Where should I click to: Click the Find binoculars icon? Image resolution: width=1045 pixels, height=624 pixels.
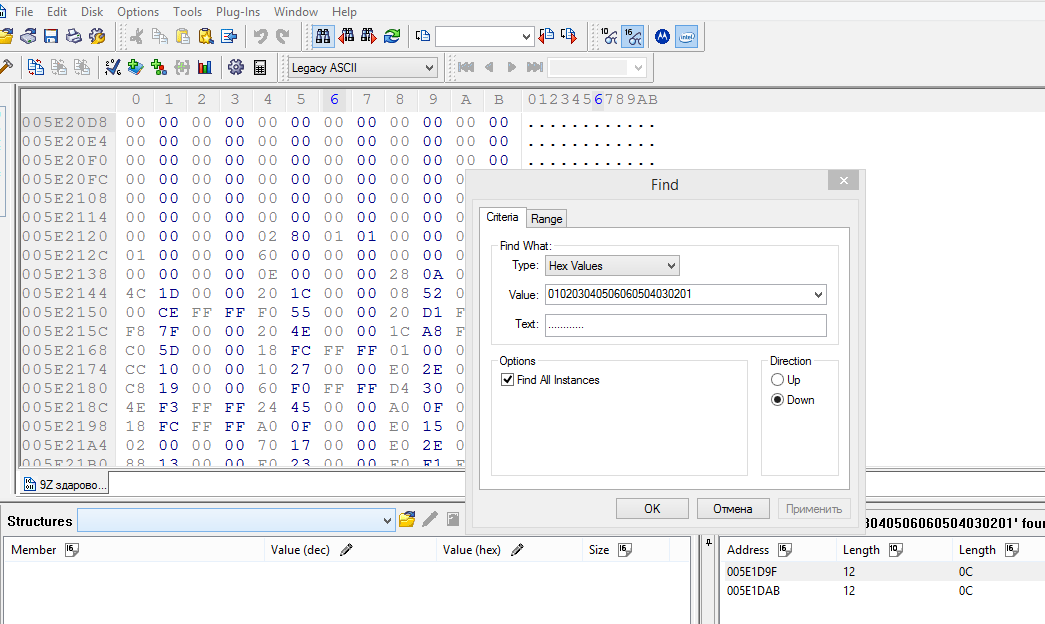[323, 36]
